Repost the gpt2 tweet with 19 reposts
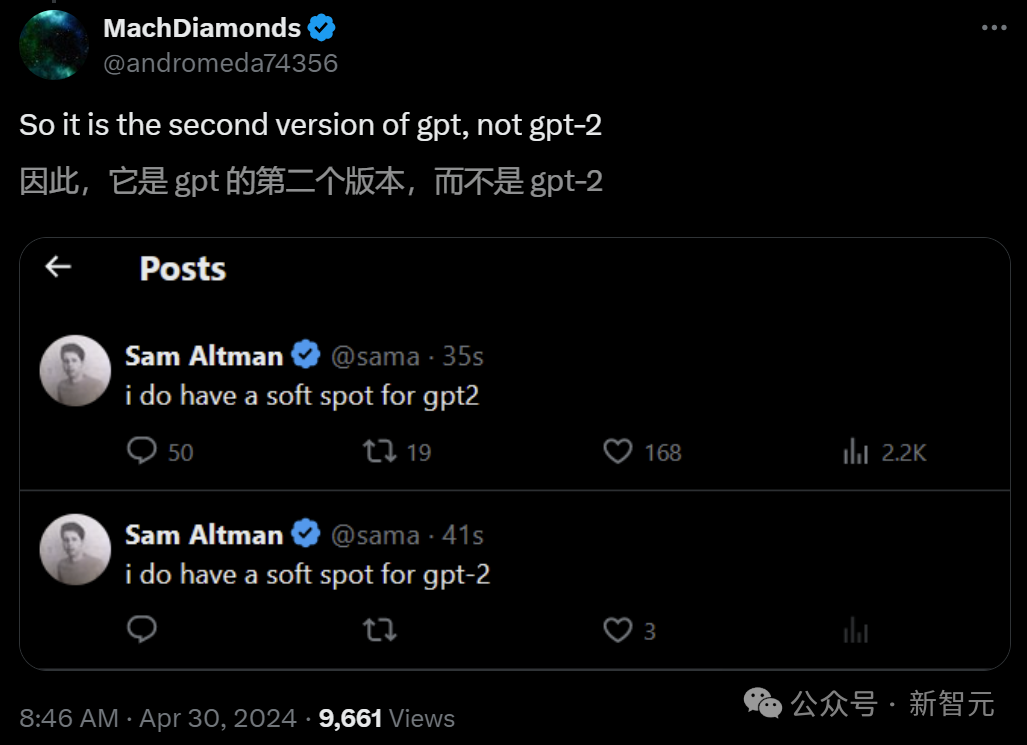The height and width of the screenshot is (745, 1027). pyautogui.click(x=380, y=452)
